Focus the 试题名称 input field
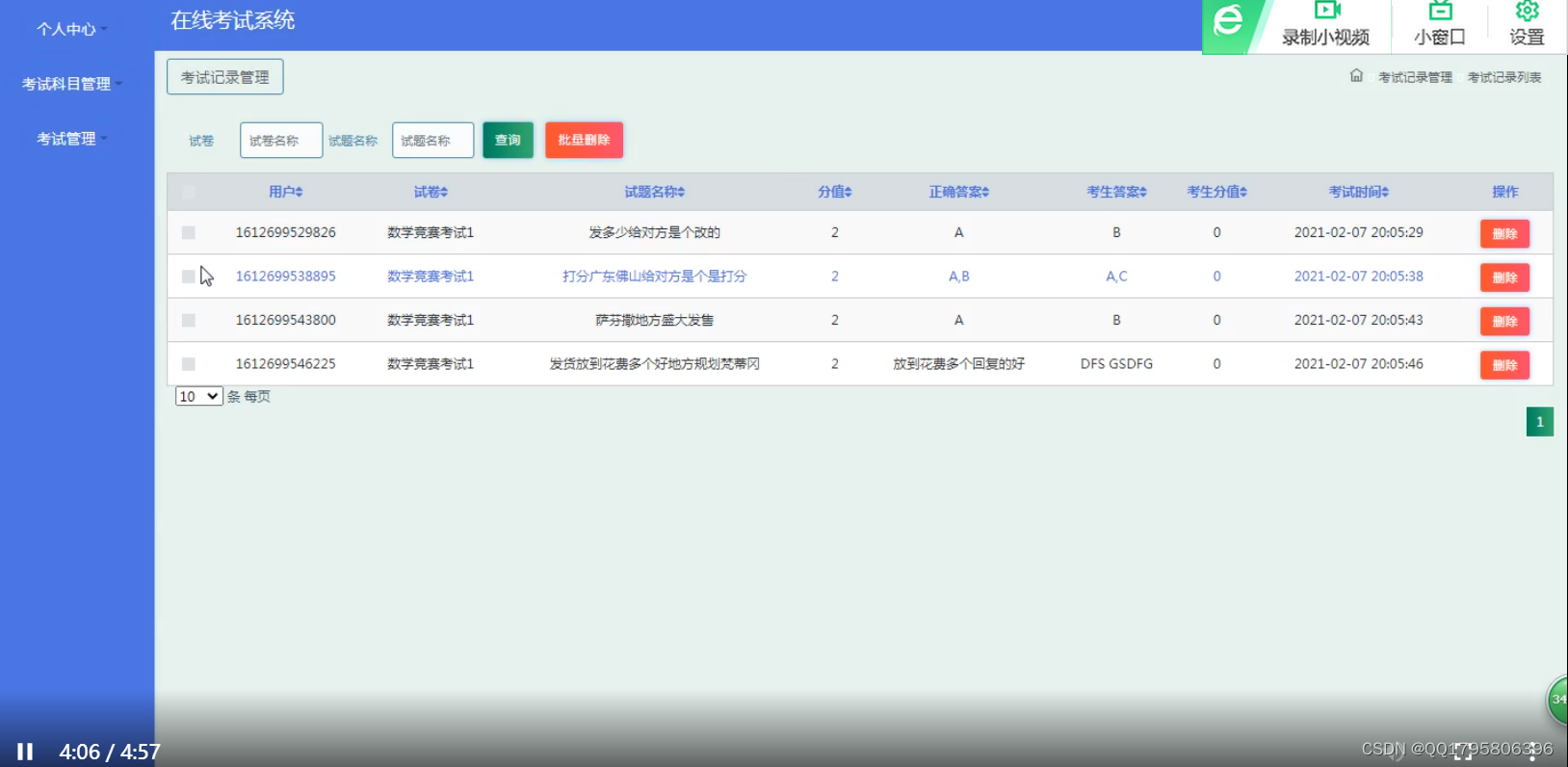This screenshot has height=767, width=1568. point(432,140)
